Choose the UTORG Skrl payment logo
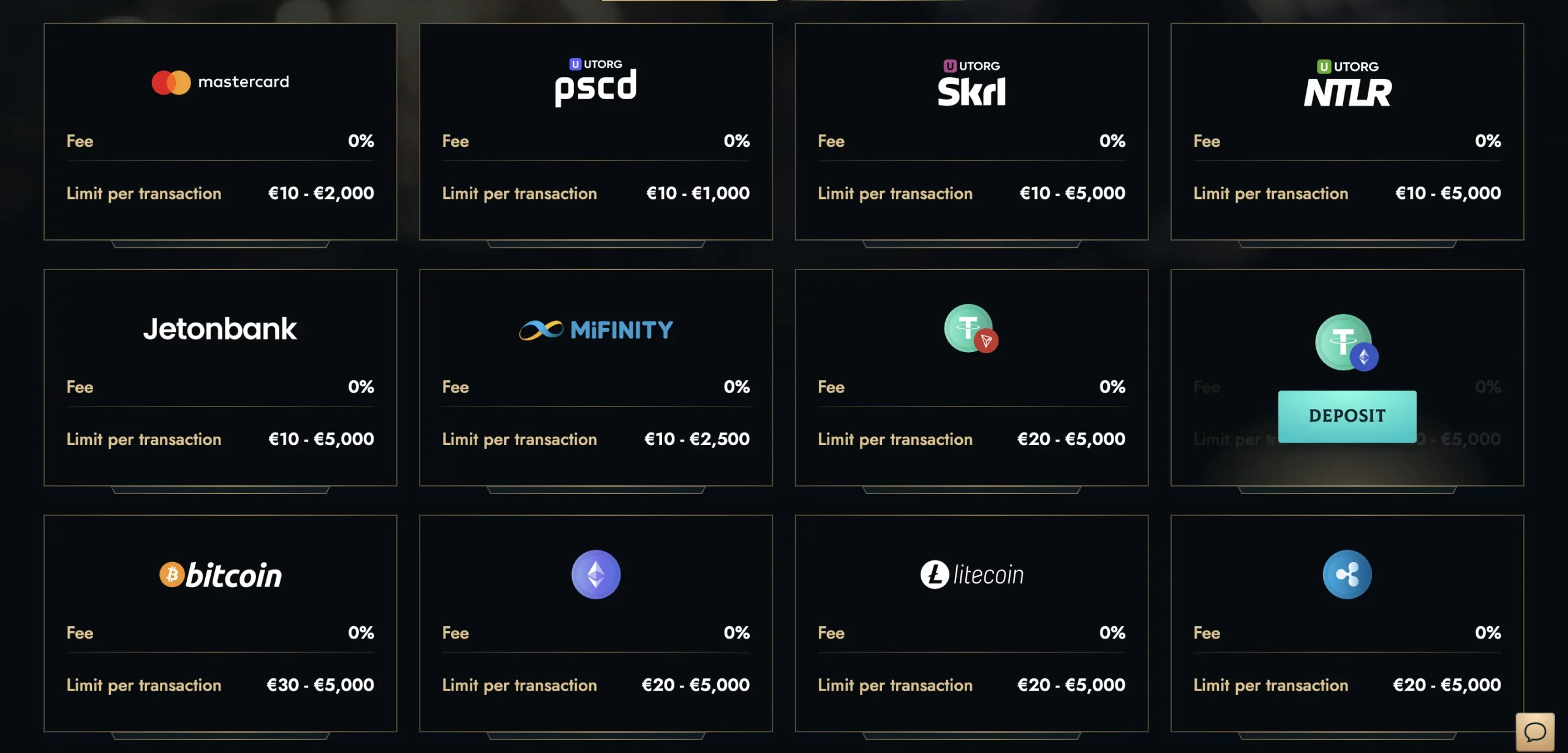The width and height of the screenshot is (1568, 753). point(971,83)
